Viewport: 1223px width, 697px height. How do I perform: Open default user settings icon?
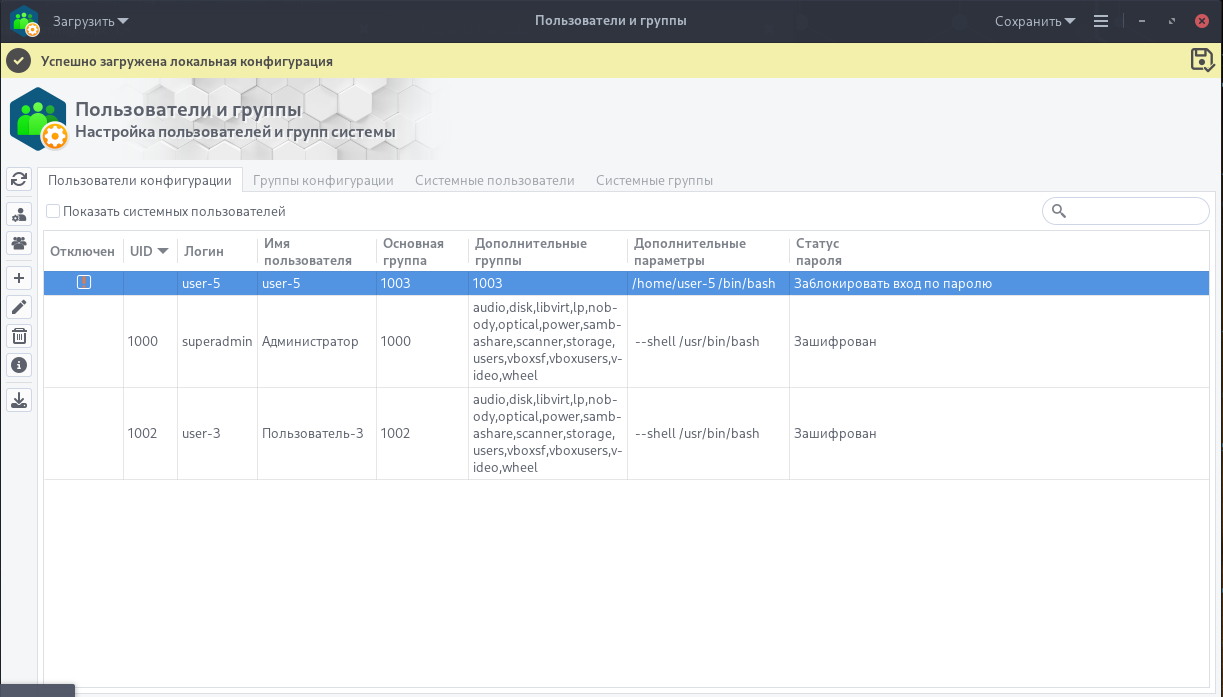coord(19,215)
